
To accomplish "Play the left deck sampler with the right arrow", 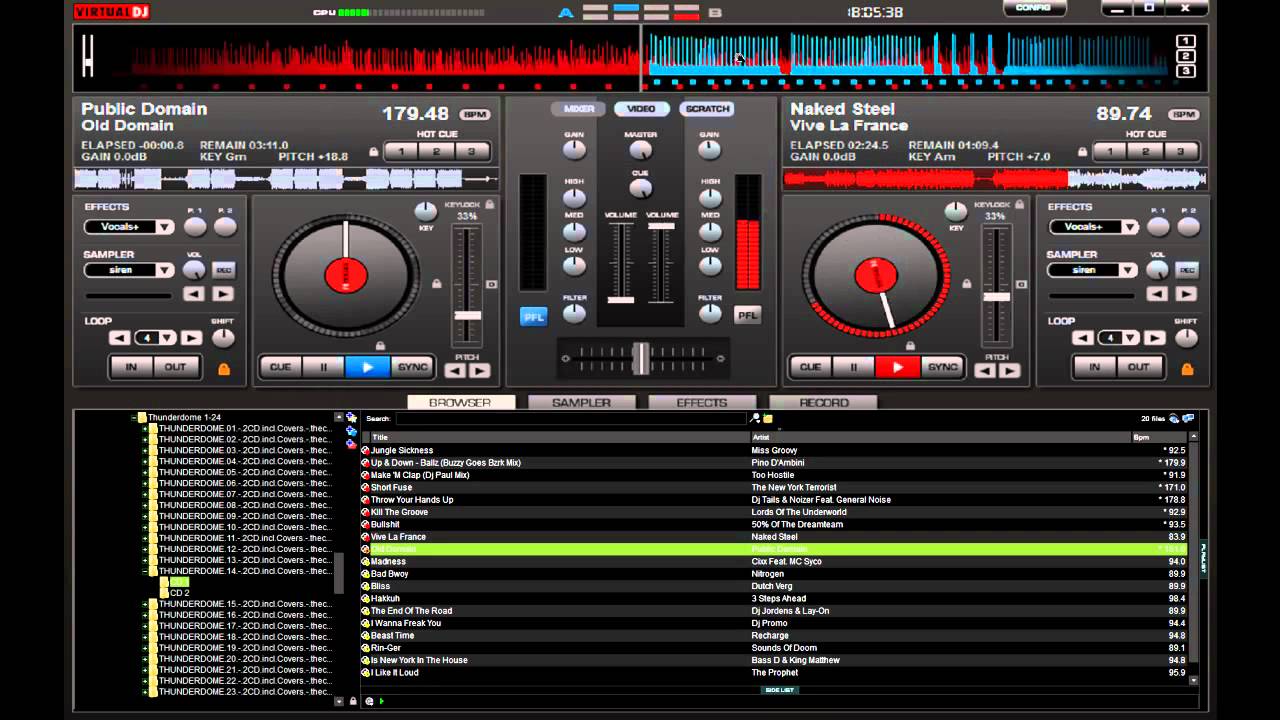I will point(223,294).
